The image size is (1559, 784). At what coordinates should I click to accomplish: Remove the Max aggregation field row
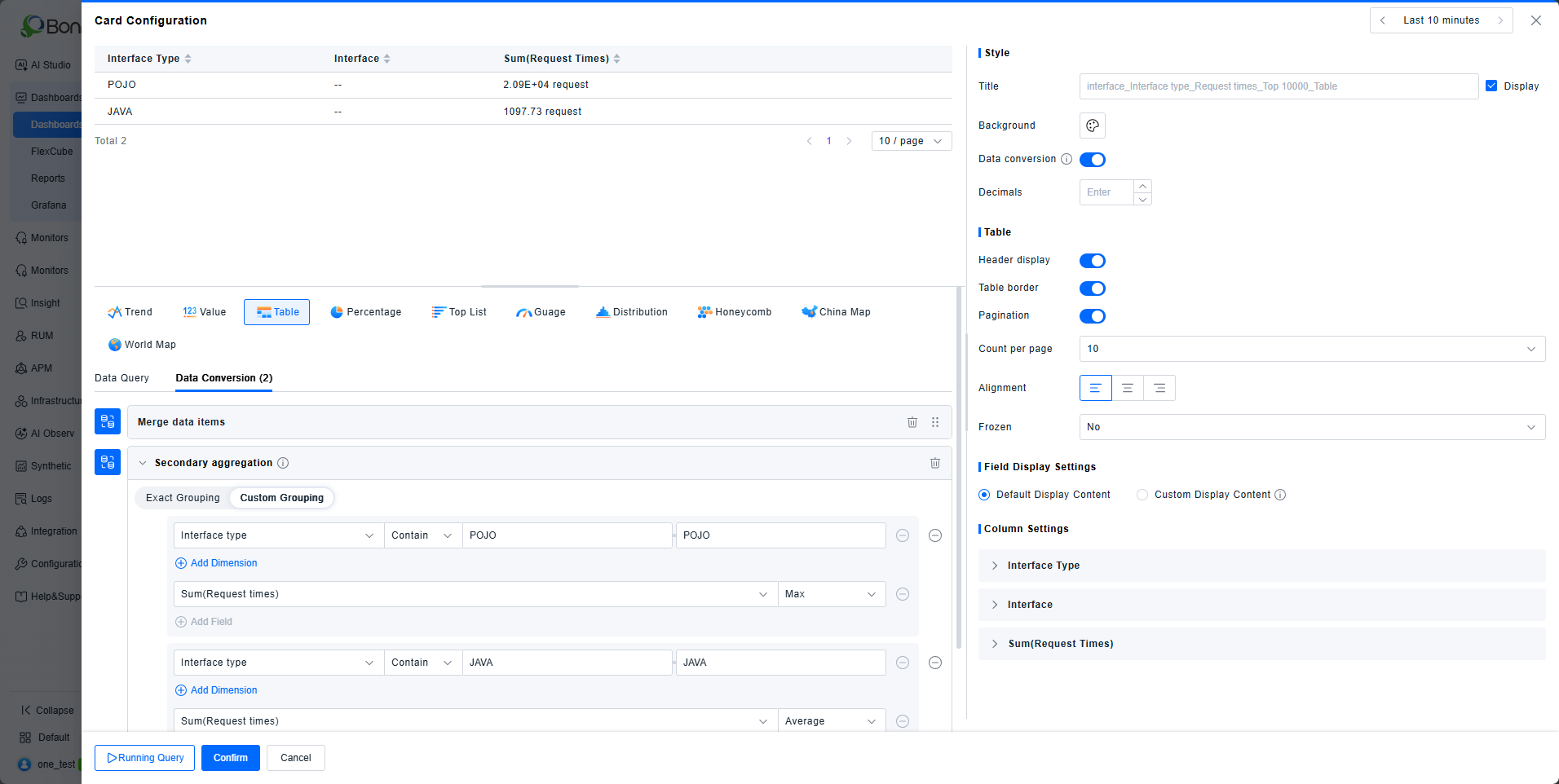(x=903, y=594)
